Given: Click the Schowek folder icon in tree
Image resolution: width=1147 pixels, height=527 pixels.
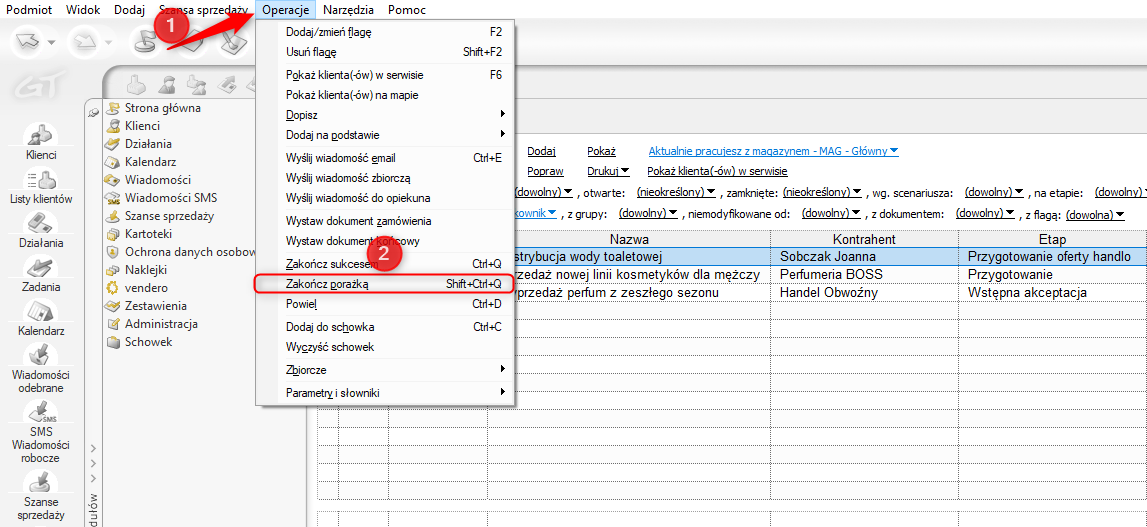Looking at the screenshot, I should coord(113,342).
